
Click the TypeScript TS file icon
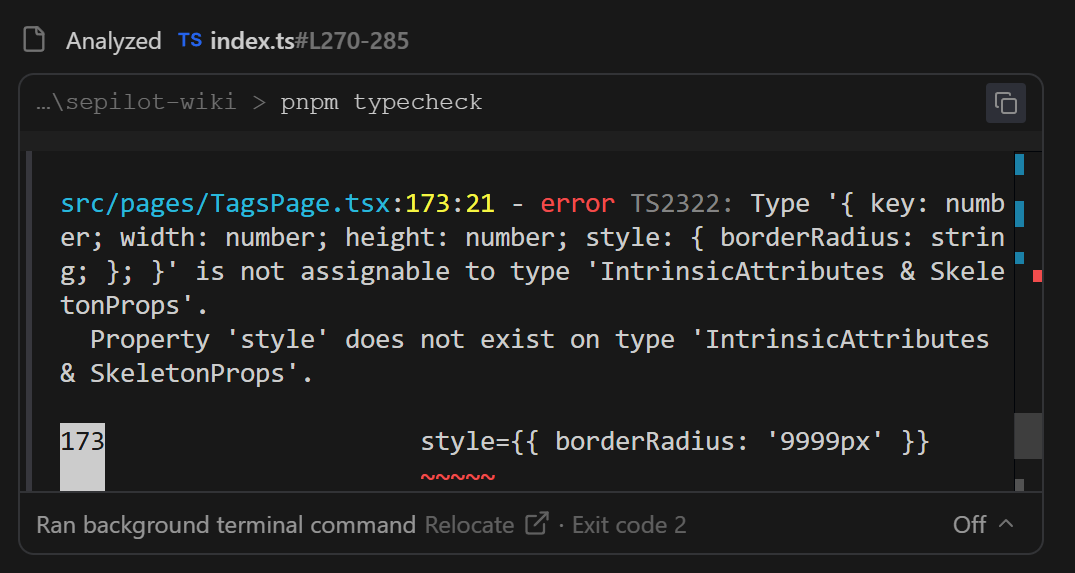189,40
